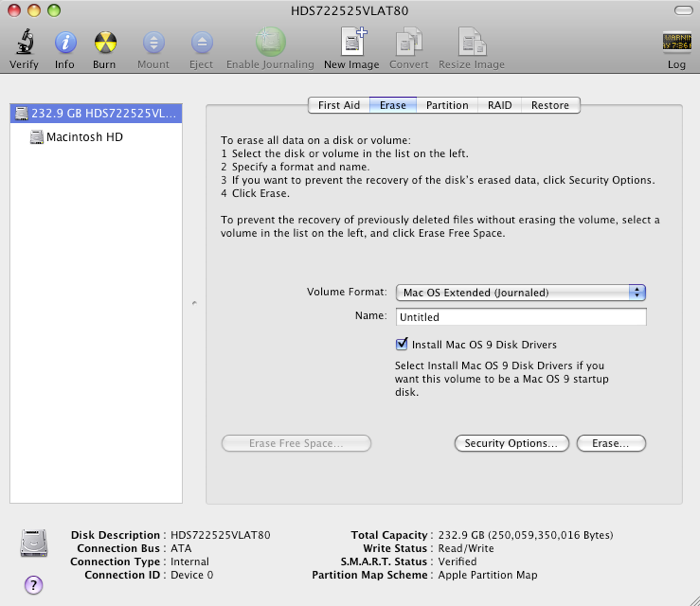Click the 'Volume Format:' label
The width and height of the screenshot is (700, 606).
click(347, 292)
